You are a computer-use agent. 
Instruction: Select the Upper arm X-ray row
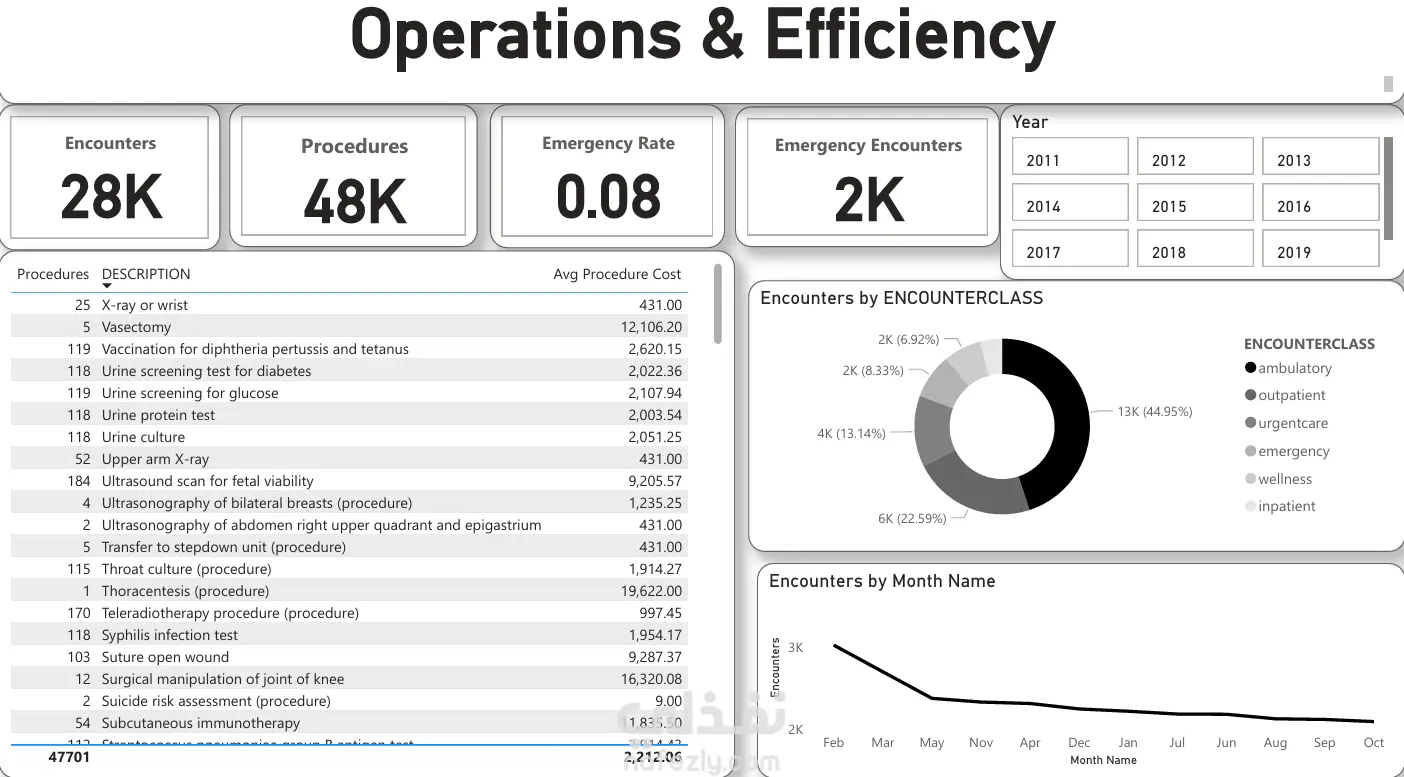[349, 459]
